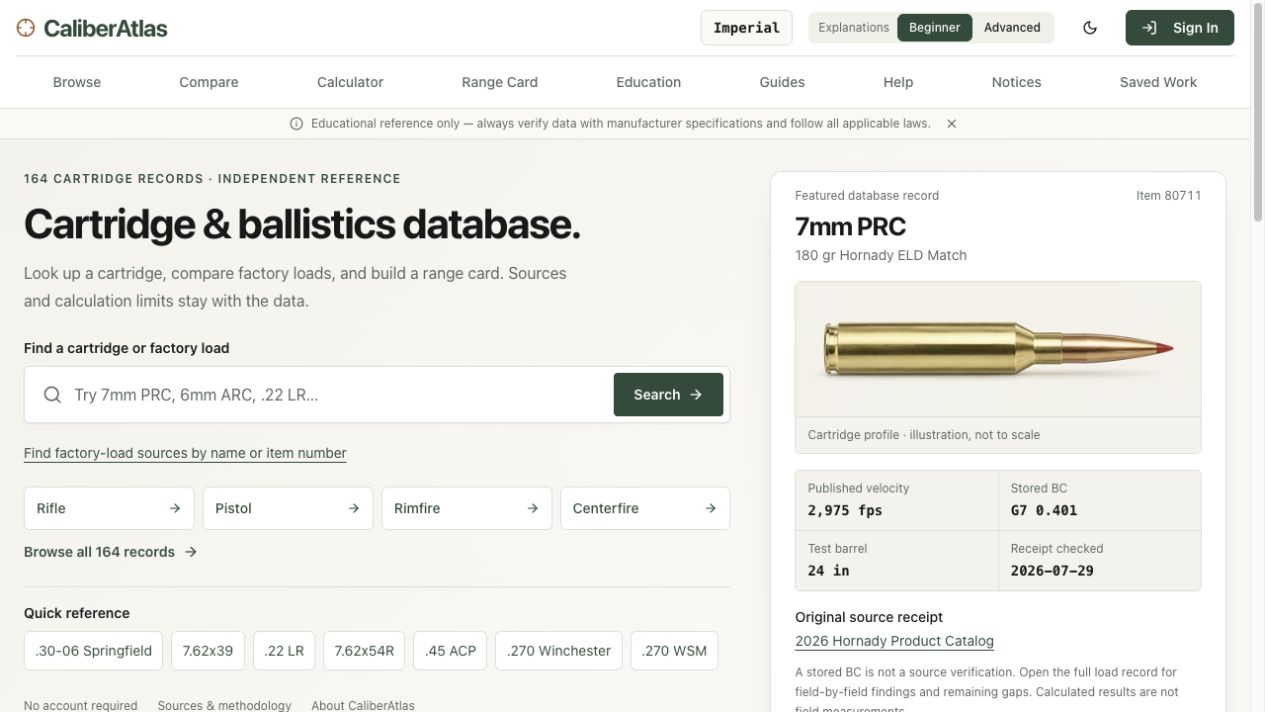Click the Published velocity 2,975 fps value
The image size is (1265, 712).
[845, 510]
